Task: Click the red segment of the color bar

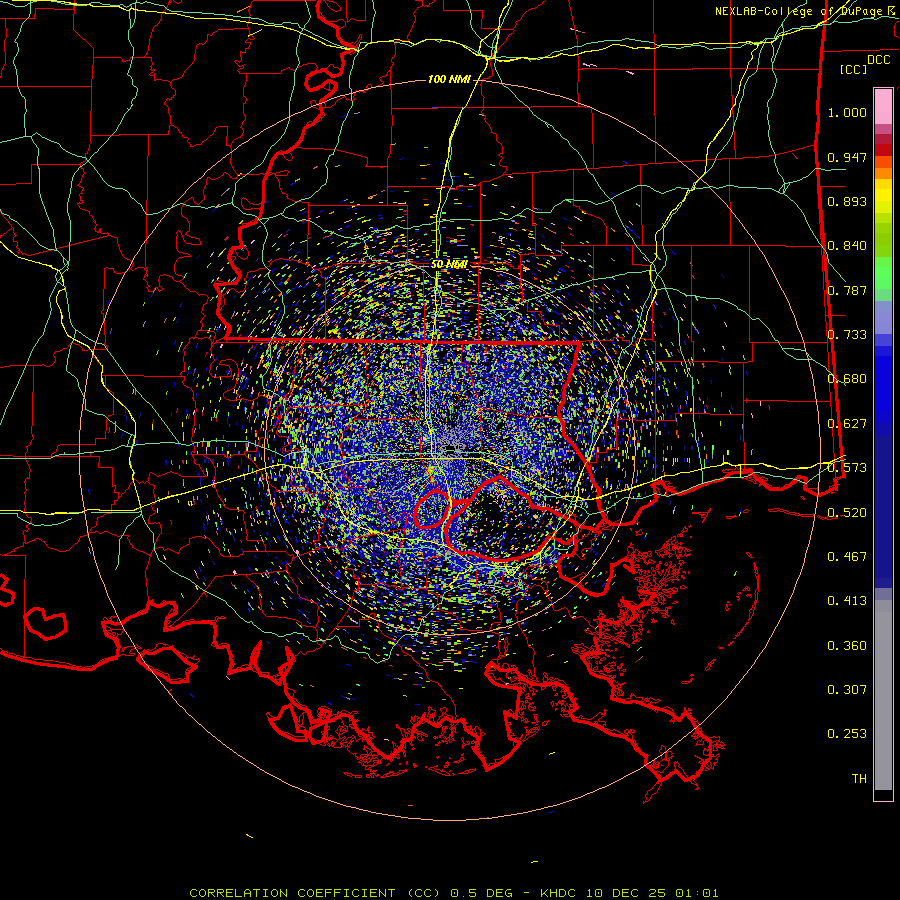Action: coord(883,149)
